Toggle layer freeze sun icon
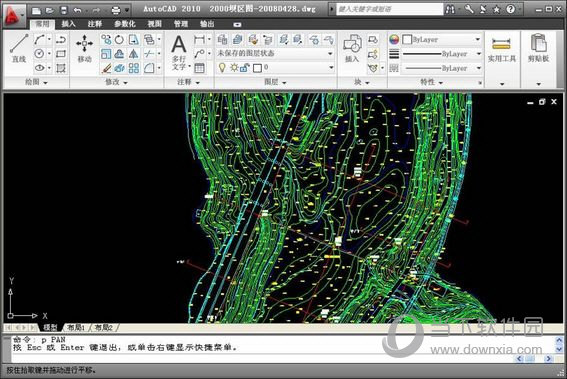Viewport: 567px width, 379px height. pos(234,68)
